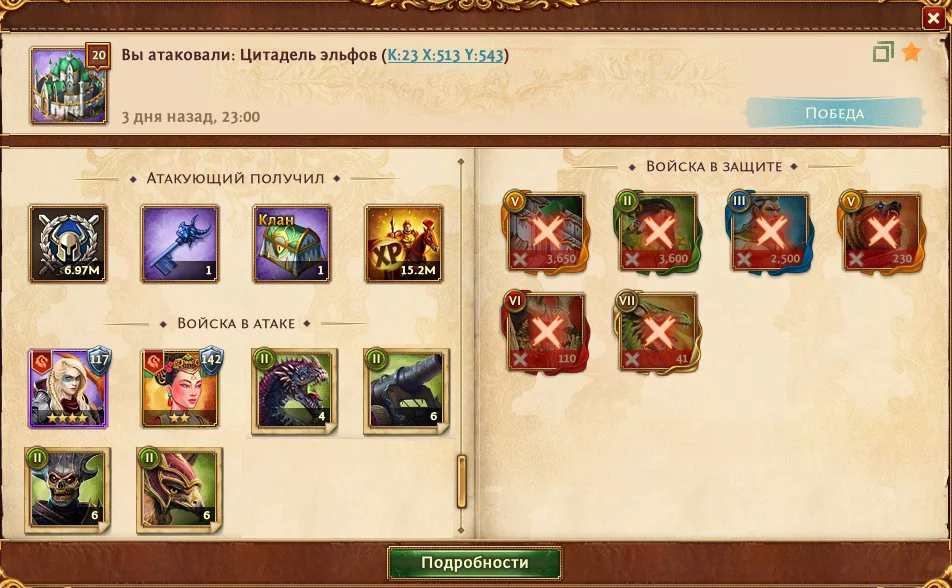The height and width of the screenshot is (588, 952).
Task: Click the skull warrior troop icon
Action: 67,491
